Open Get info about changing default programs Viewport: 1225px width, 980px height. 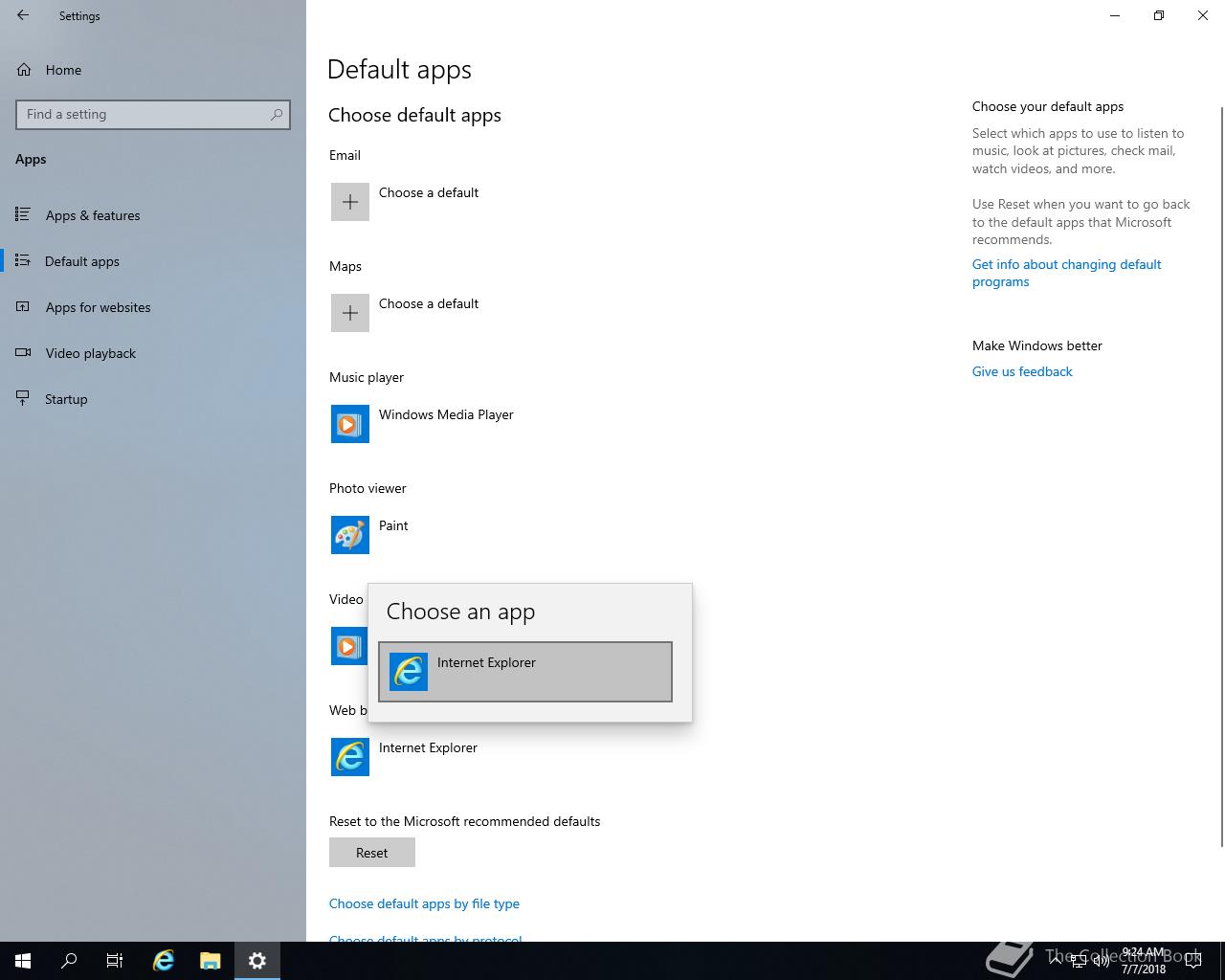click(1066, 273)
